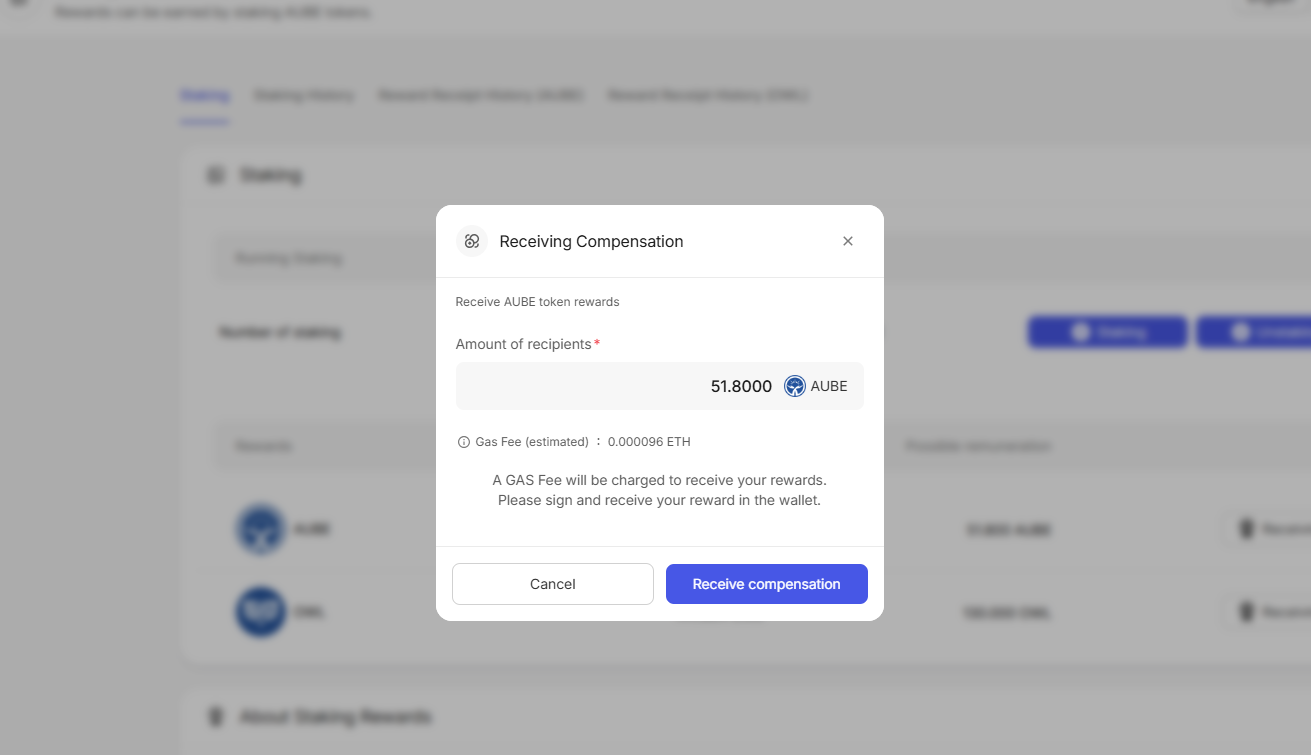Switch to the Staking tab
The width and height of the screenshot is (1311, 755).
point(205,96)
